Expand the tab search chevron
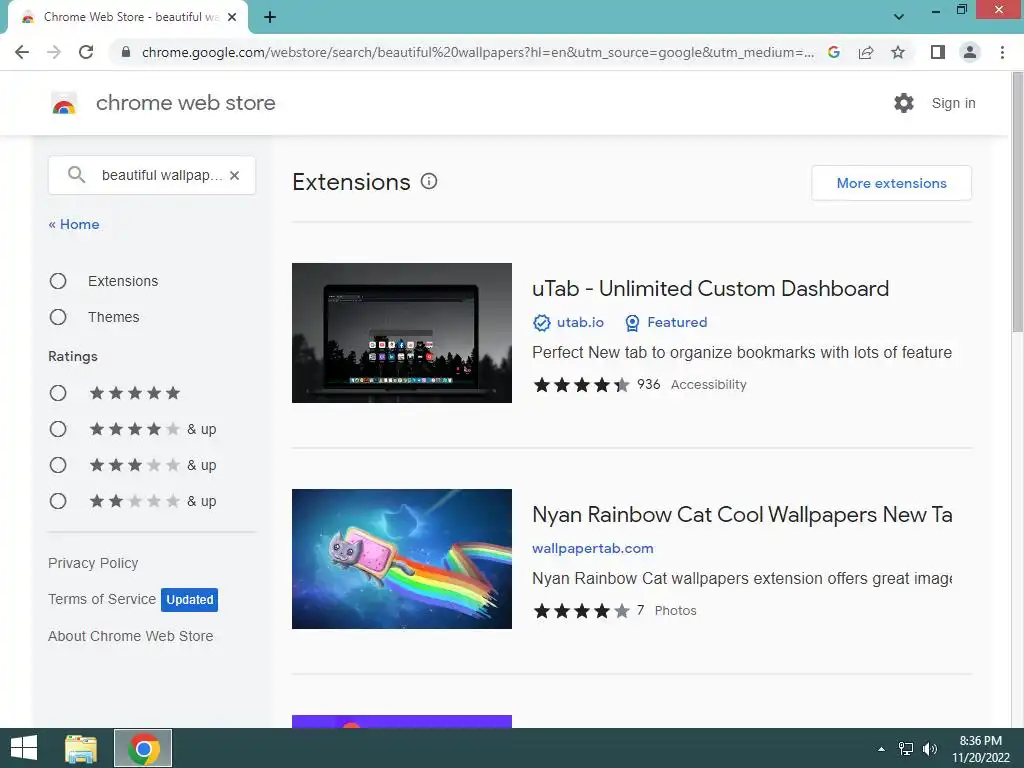The height and width of the screenshot is (768, 1024). pos(899,17)
